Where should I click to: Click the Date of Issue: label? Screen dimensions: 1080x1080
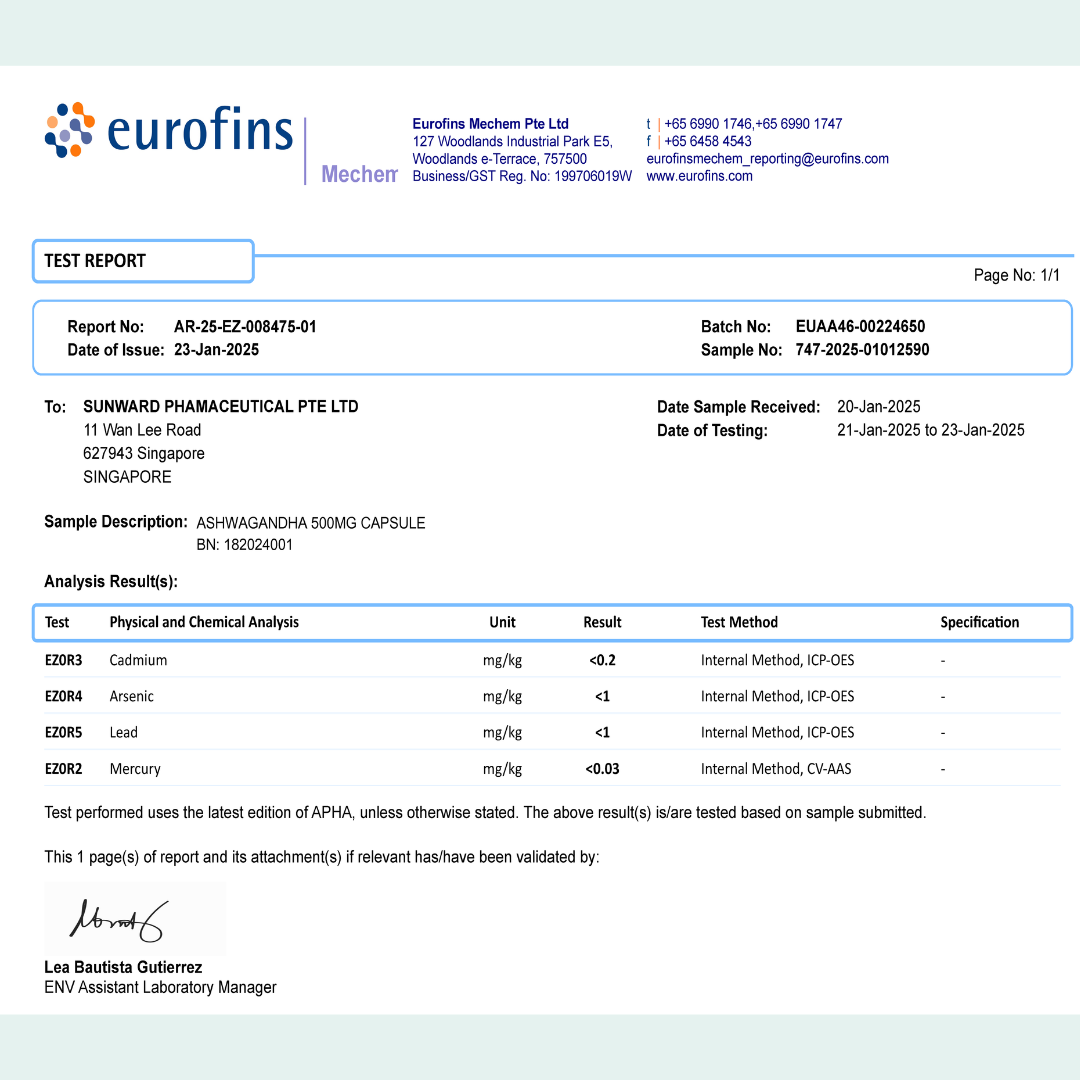[116, 350]
